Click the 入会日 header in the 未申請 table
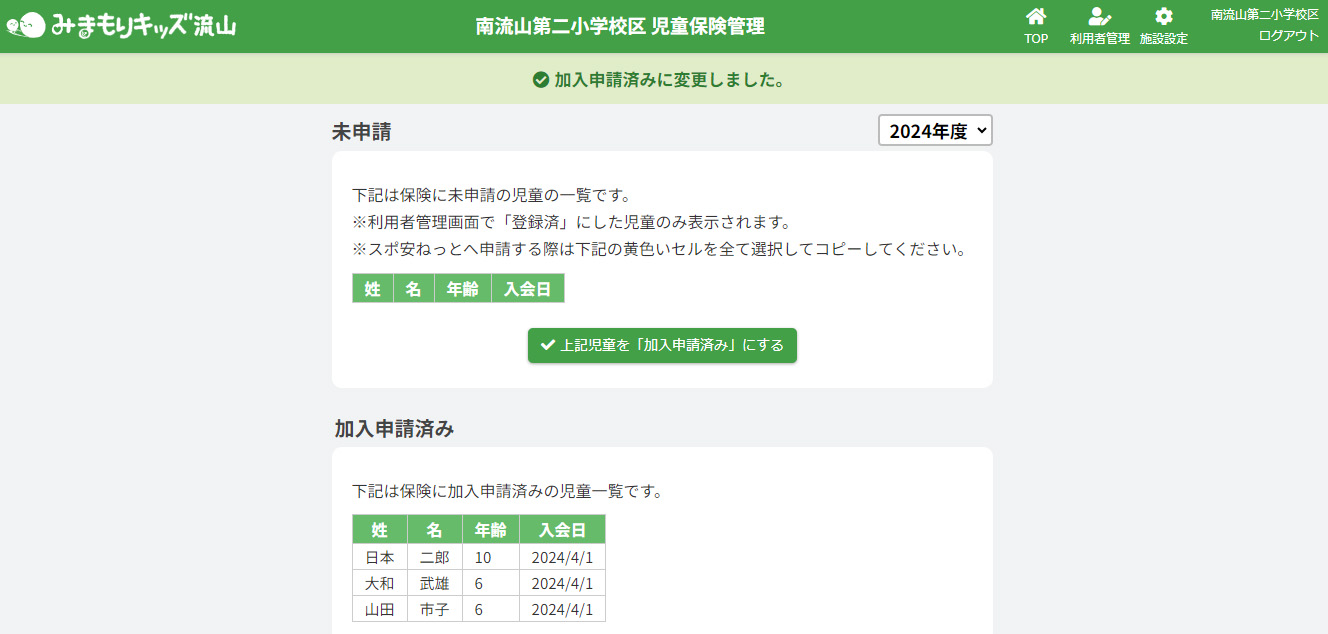 click(x=527, y=289)
